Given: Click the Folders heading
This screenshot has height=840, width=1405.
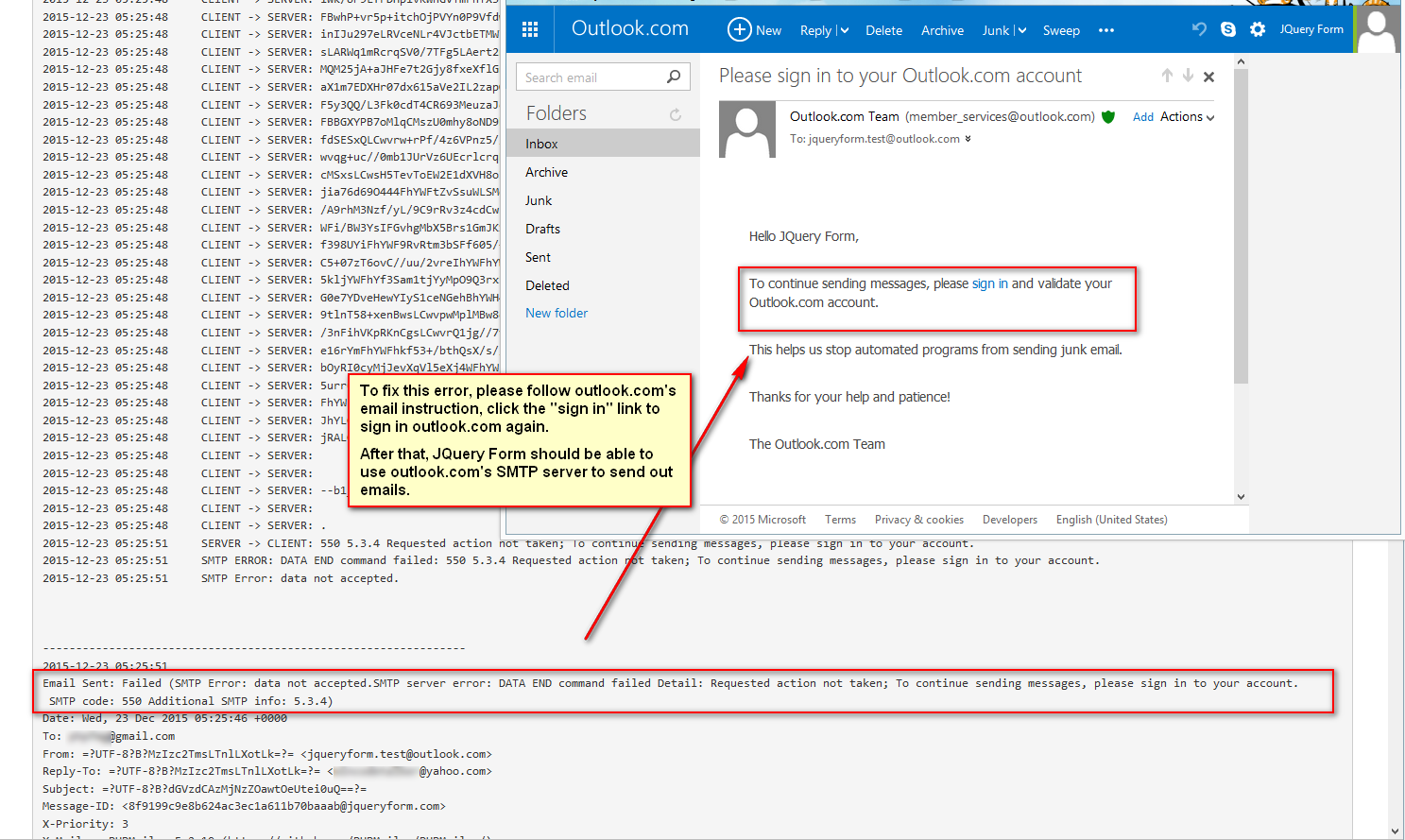Looking at the screenshot, I should (x=557, y=113).
